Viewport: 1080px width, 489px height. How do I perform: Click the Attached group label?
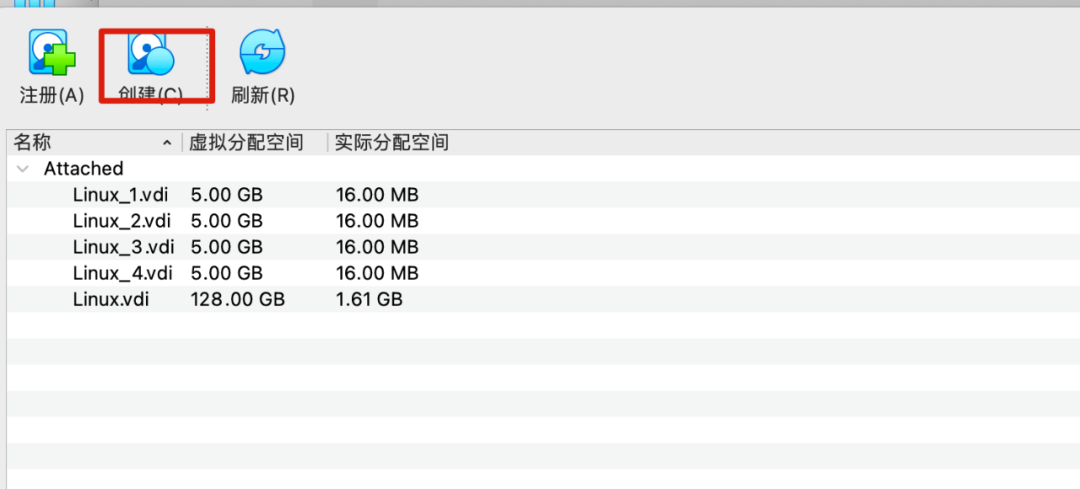pos(83,169)
